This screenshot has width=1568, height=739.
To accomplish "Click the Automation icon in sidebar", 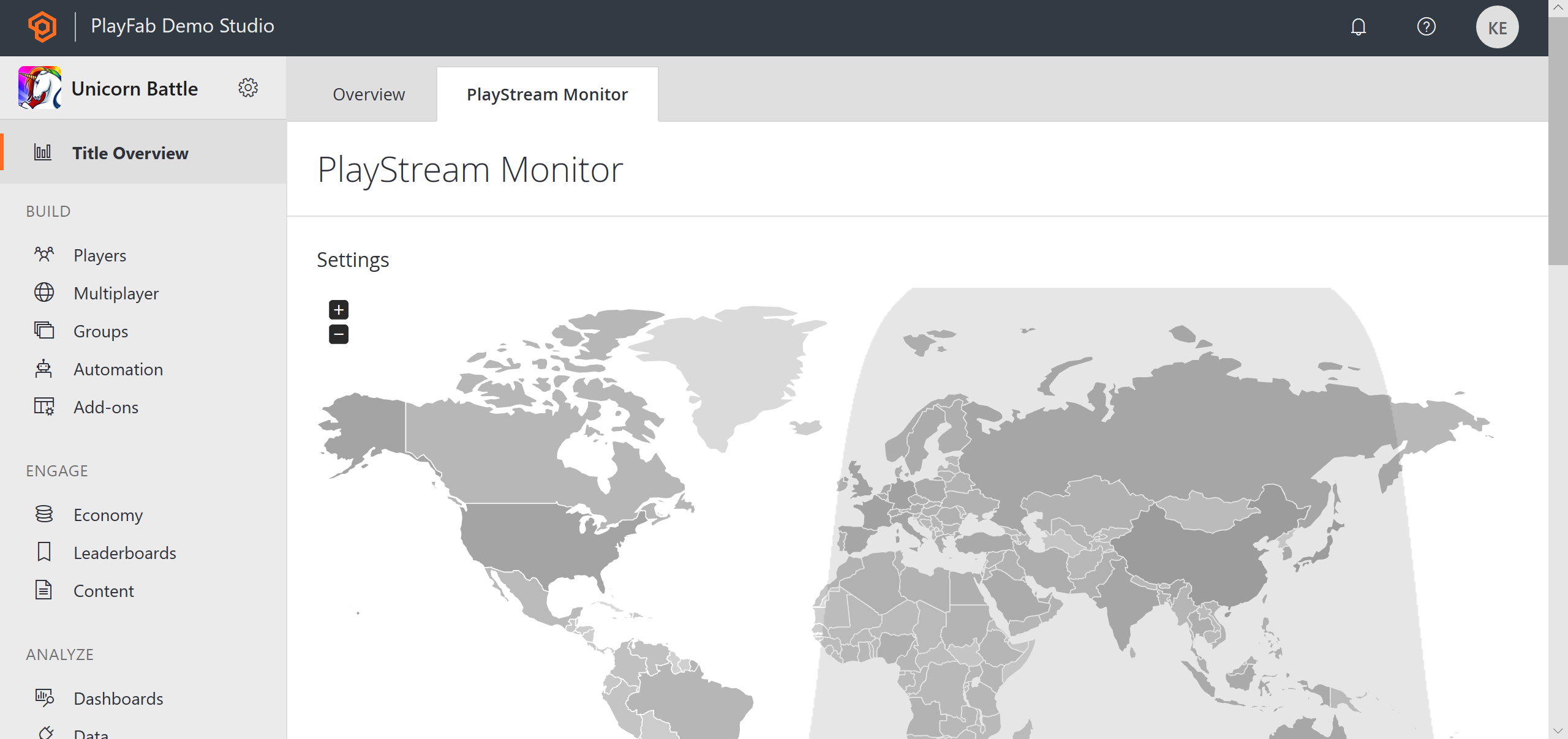I will [43, 369].
